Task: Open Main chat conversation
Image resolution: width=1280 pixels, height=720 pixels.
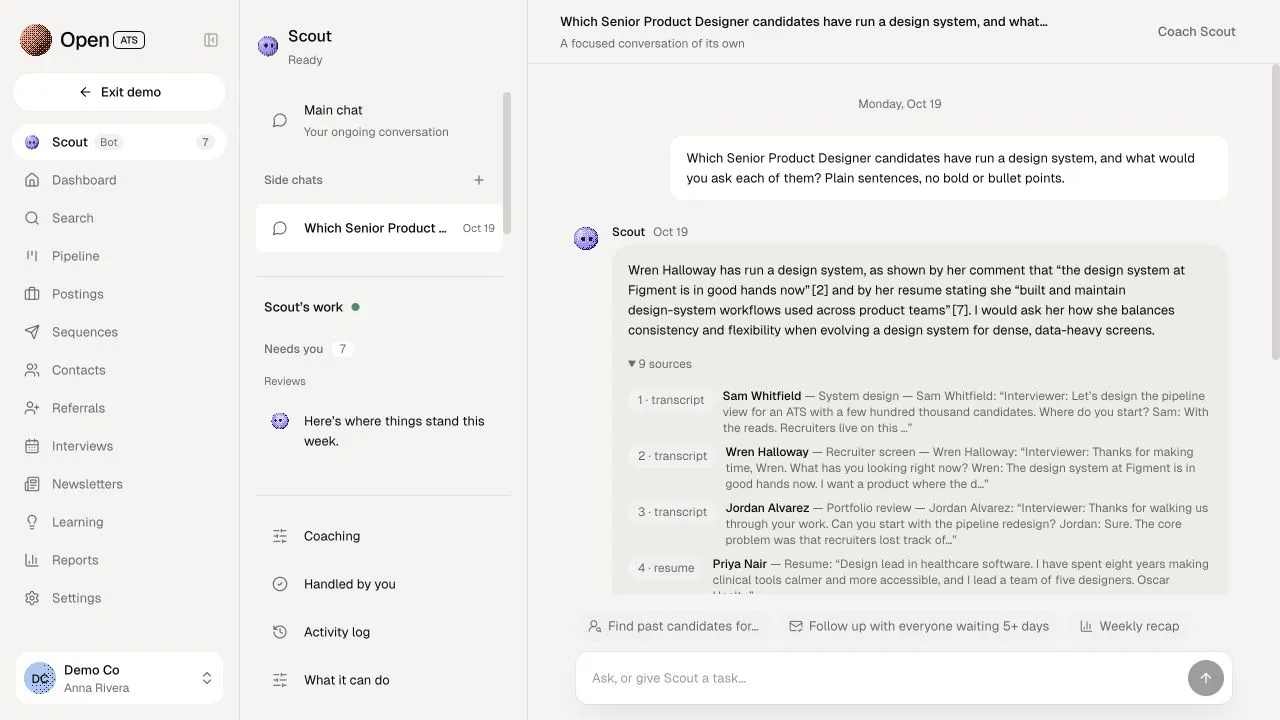Action: [379, 120]
